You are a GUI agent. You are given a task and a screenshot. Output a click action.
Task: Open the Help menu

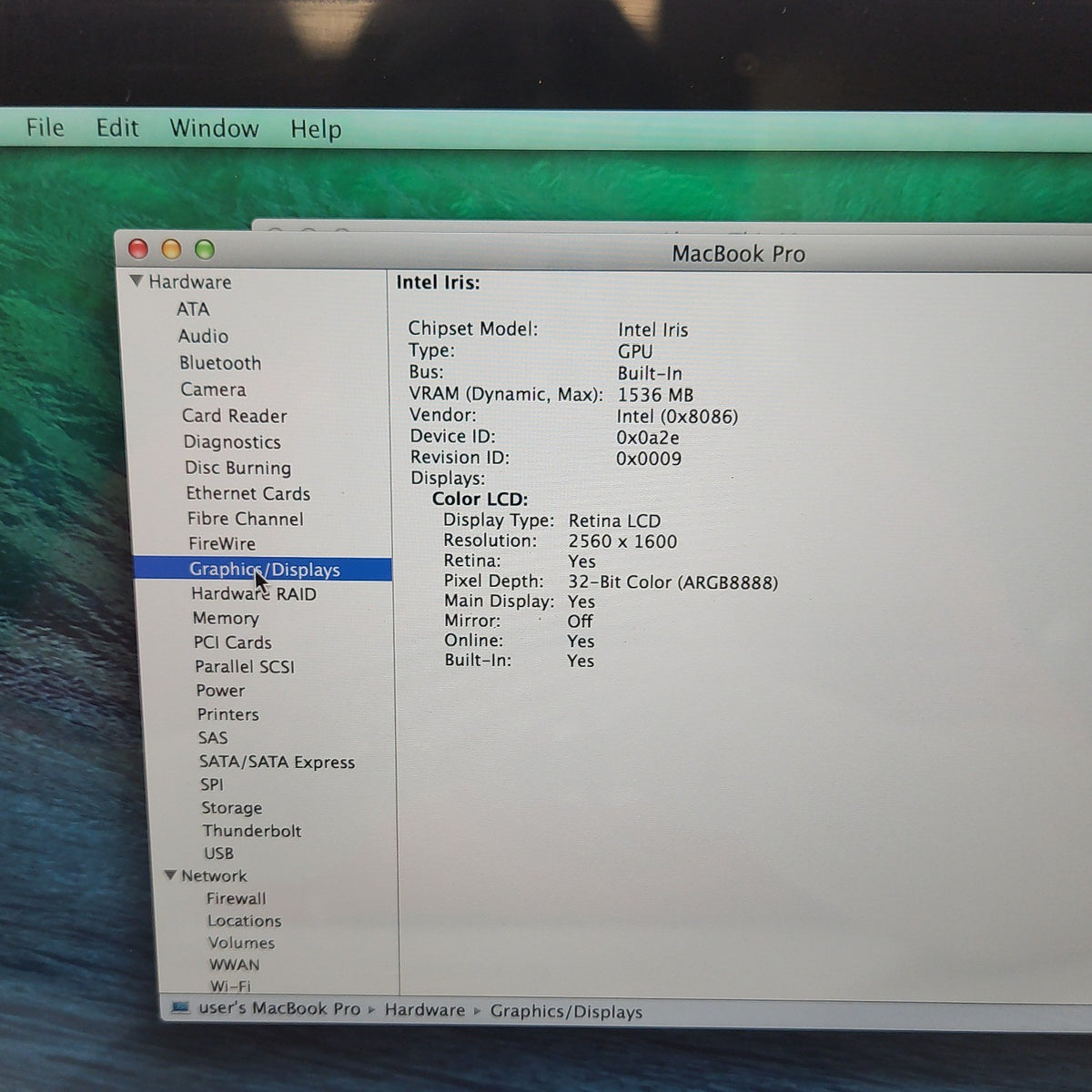click(316, 129)
